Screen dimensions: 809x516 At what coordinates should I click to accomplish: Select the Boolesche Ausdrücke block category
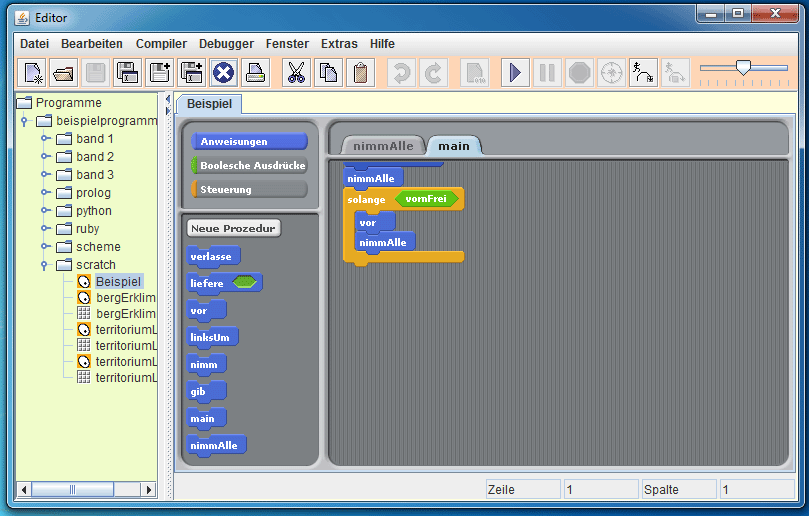249,166
